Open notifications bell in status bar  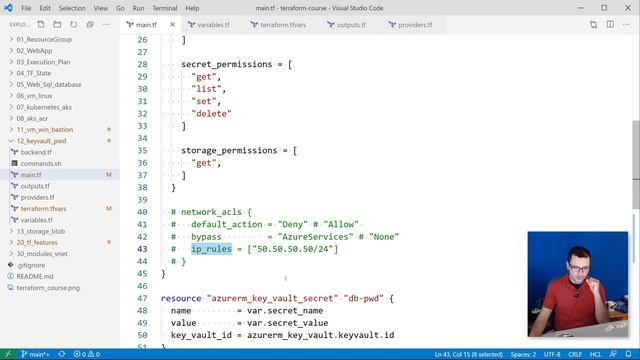[629, 354]
